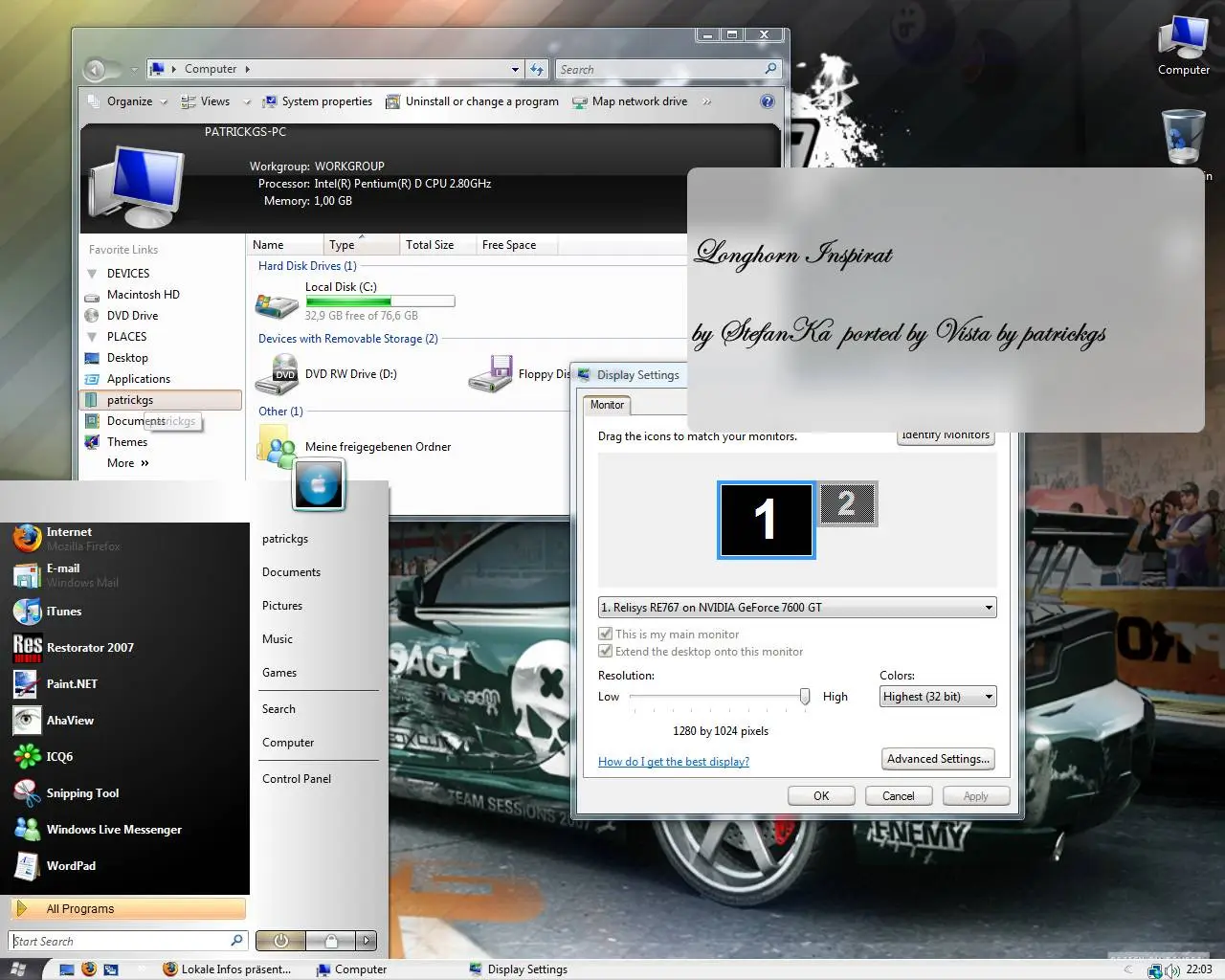Click the Search magnifier icon in the Computer window
The image size is (1225, 980).
click(x=770, y=69)
